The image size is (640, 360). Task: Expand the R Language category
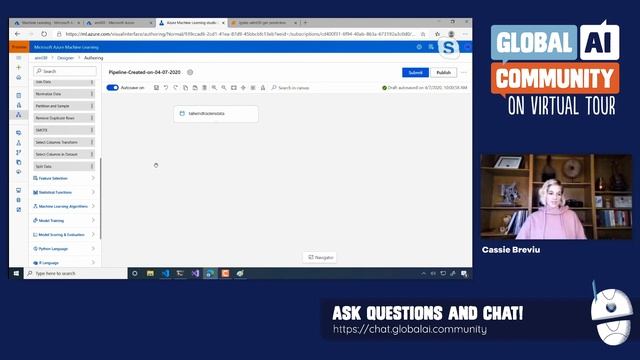click(x=64, y=263)
